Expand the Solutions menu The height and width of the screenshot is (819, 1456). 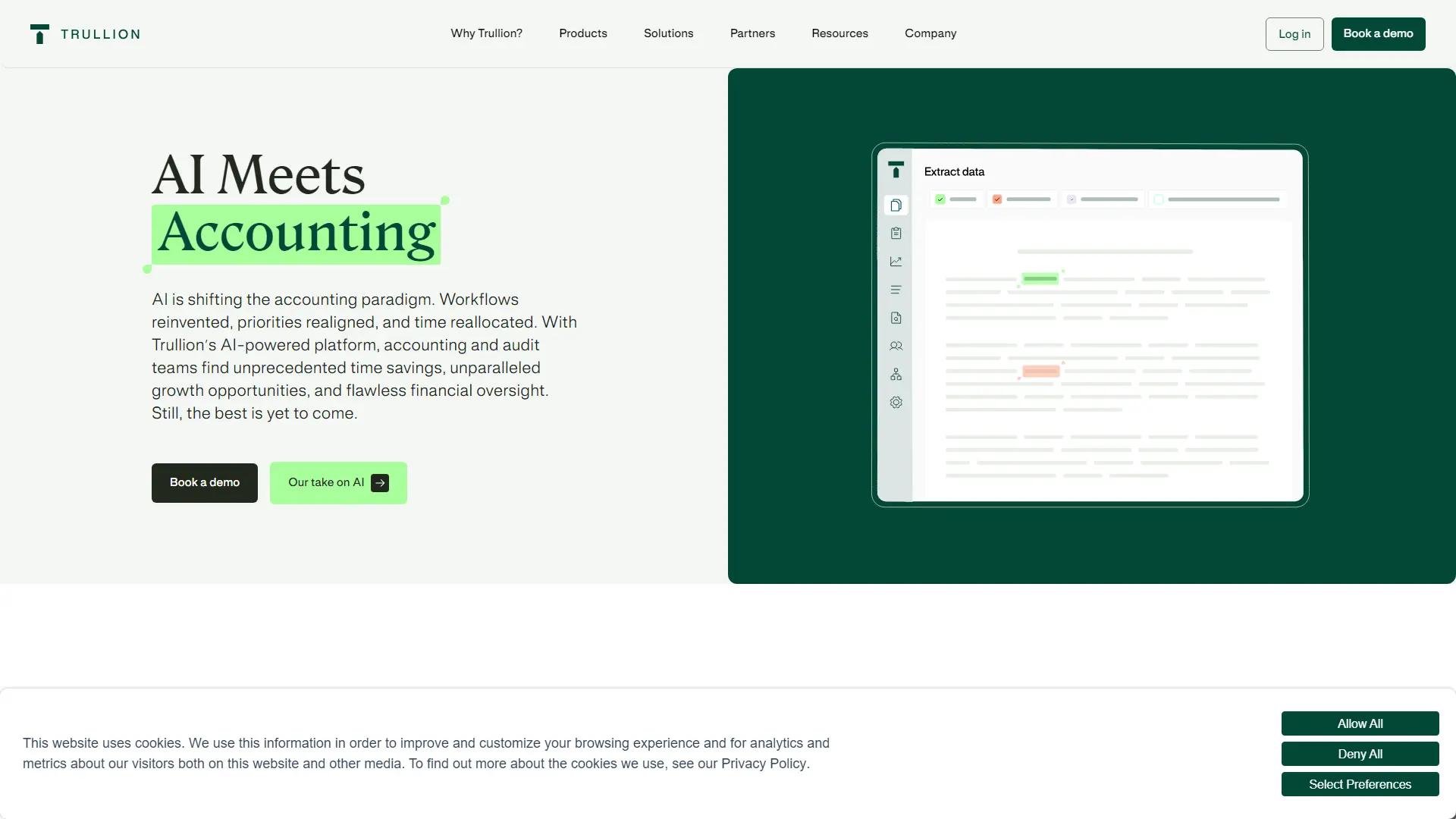pos(668,33)
